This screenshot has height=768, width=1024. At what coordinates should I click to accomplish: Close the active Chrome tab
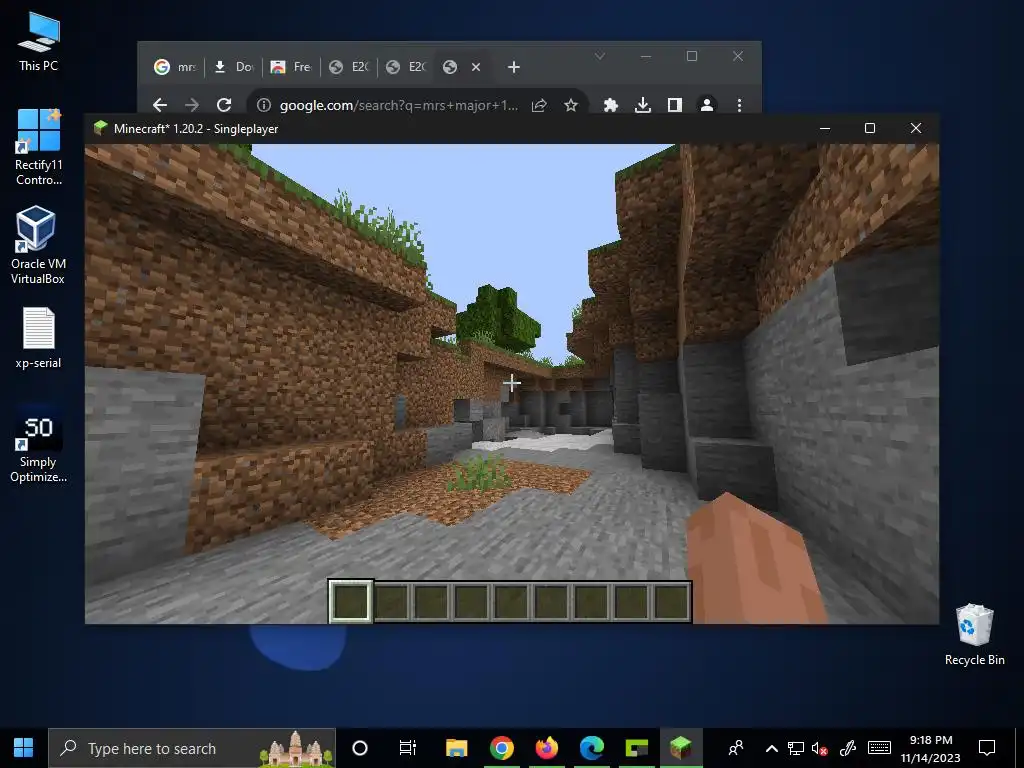point(476,67)
